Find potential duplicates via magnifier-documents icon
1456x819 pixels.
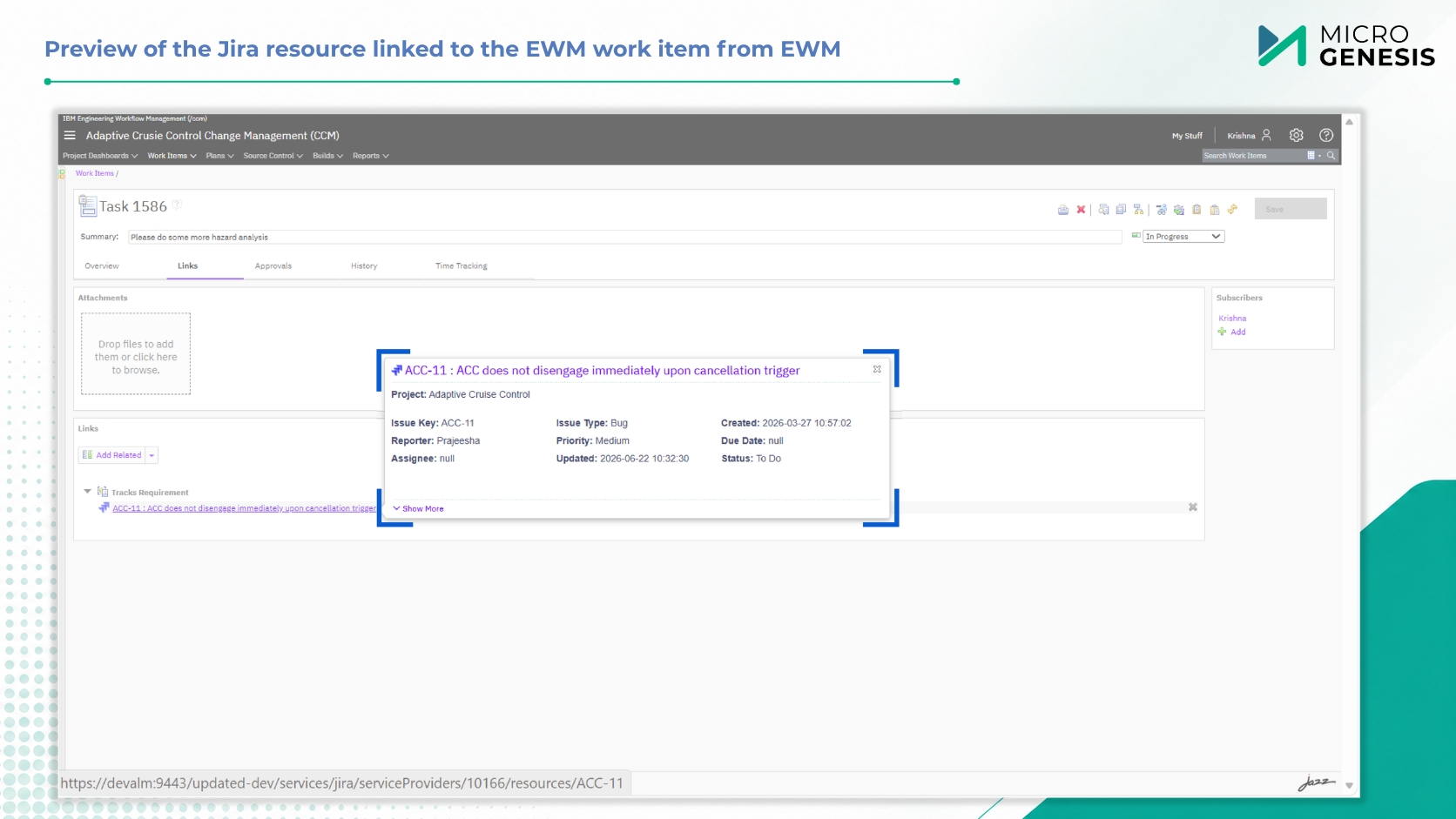click(x=1103, y=210)
